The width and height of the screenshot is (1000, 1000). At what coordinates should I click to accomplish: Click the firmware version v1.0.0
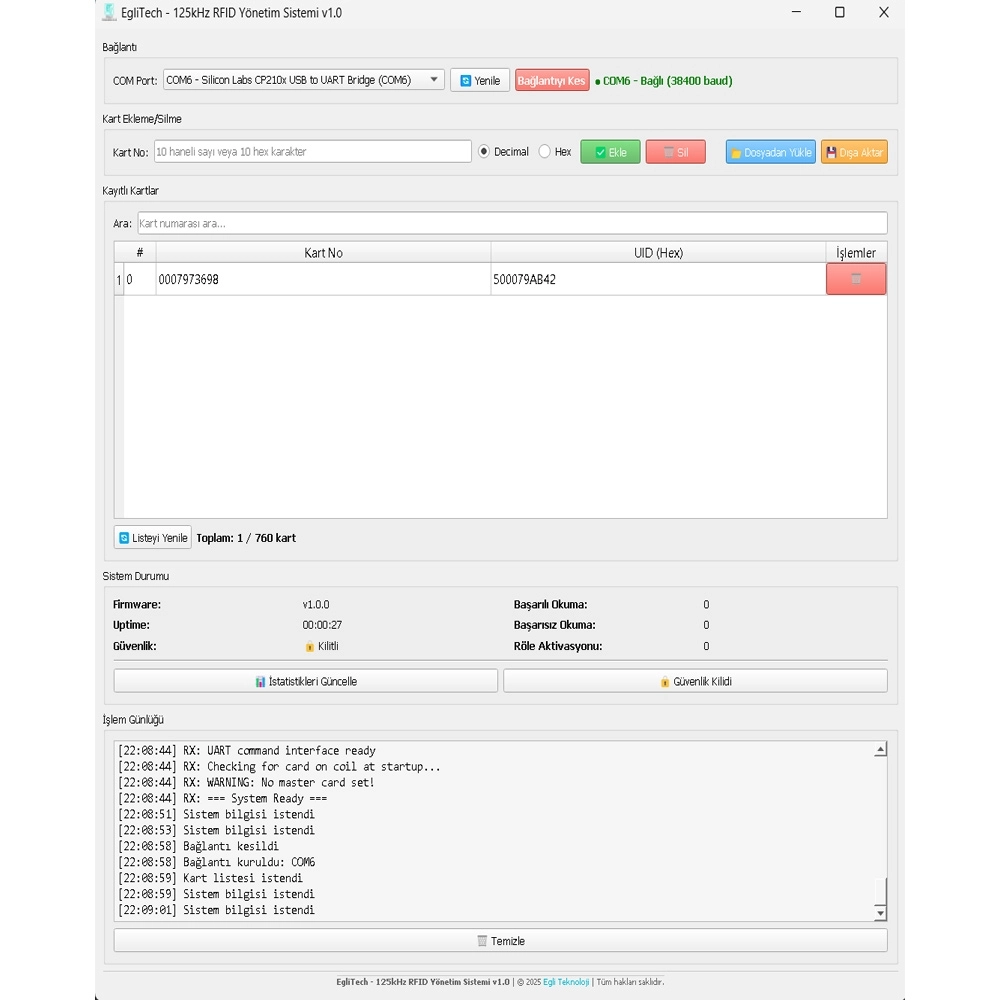click(316, 605)
